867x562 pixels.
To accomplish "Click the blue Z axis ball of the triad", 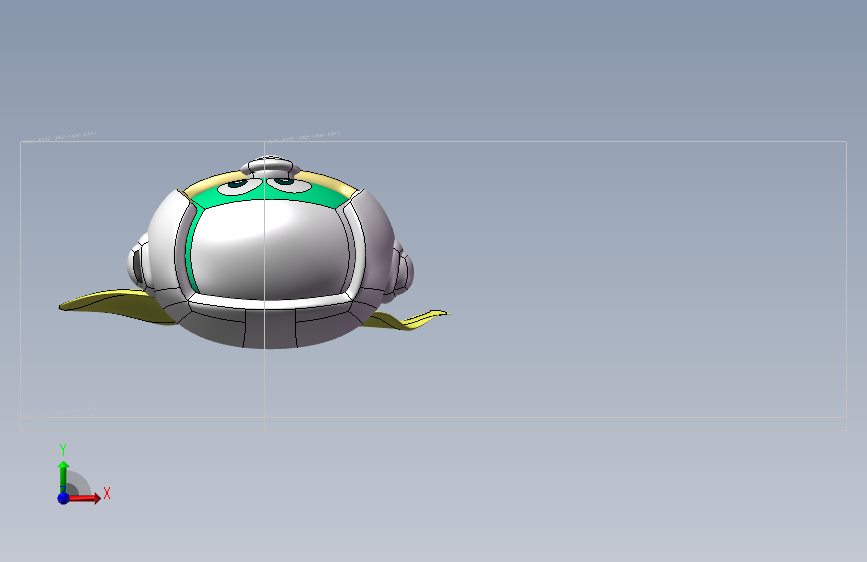I will coord(63,498).
